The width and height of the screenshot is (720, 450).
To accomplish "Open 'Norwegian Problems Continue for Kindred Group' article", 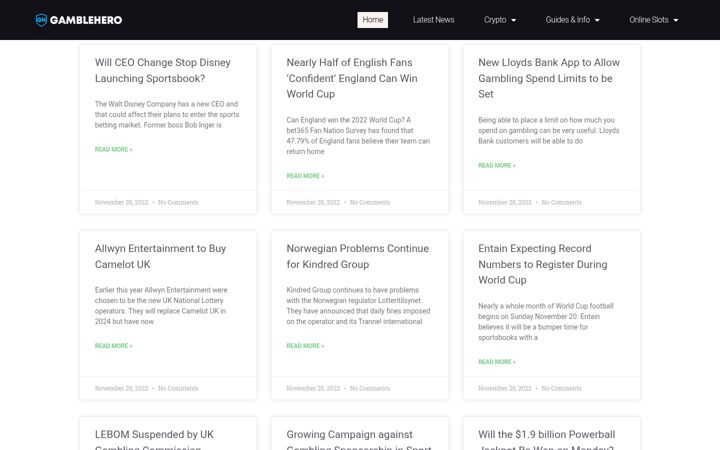I will (358, 256).
